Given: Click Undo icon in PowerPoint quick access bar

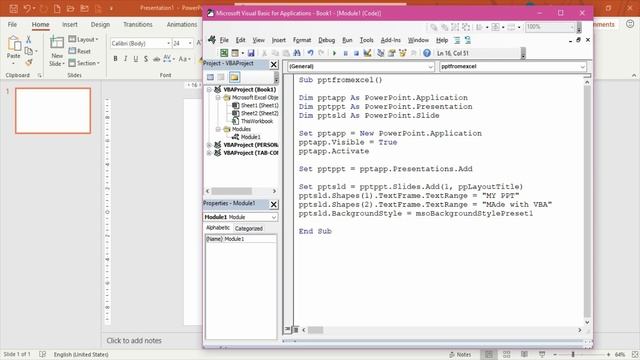Looking at the screenshot, I should click(27, 8).
